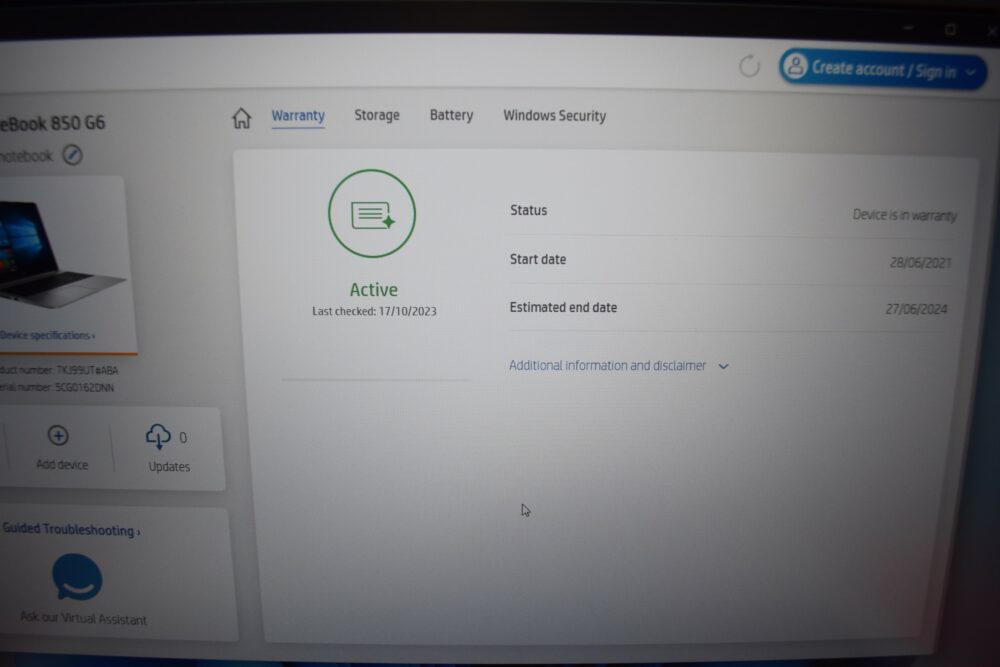Image resolution: width=1000 pixels, height=667 pixels.
Task: Select the start date value 28/06/2021
Action: click(920, 262)
